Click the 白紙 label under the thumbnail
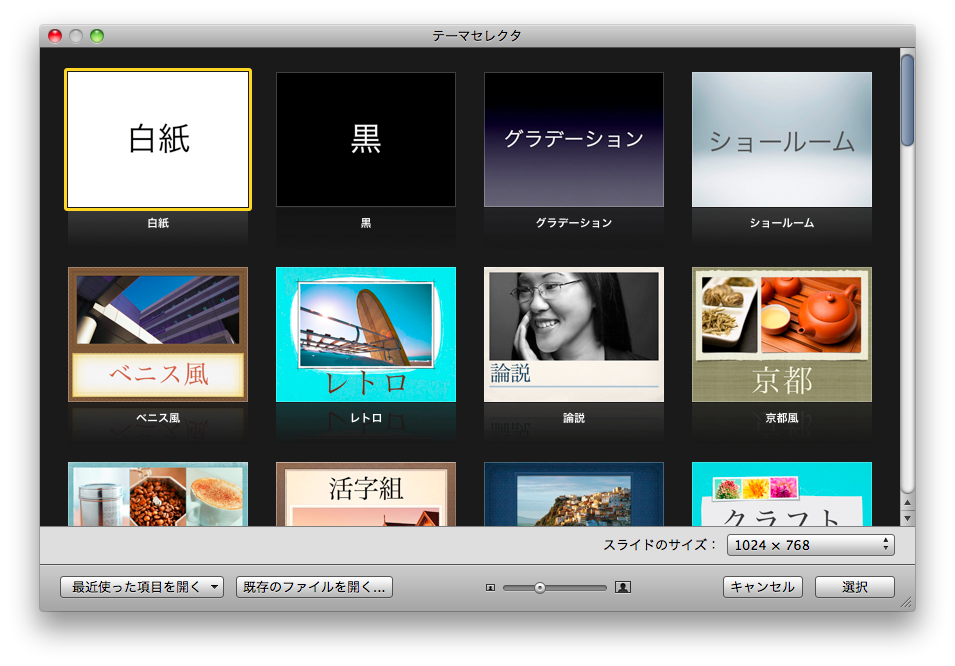Viewport: 955px width, 666px height. point(158,223)
